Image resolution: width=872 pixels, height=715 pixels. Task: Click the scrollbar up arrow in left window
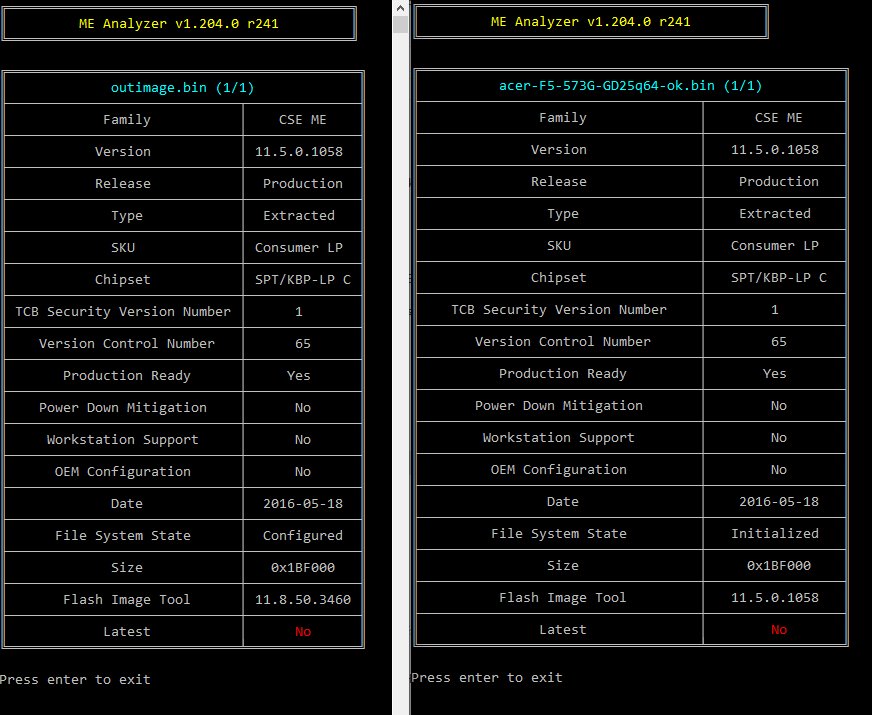click(400, 8)
